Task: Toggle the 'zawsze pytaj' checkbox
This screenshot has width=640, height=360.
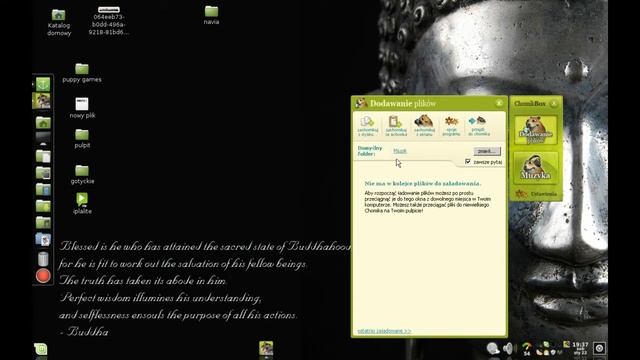Action: coord(468,162)
